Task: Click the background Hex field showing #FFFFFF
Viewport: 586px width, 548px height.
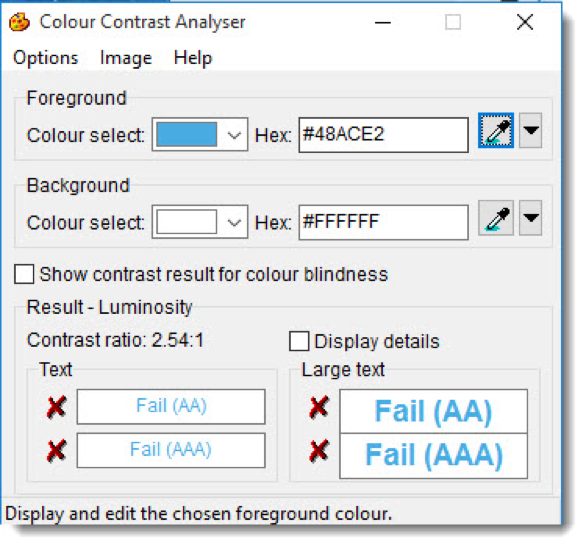Action: [383, 222]
